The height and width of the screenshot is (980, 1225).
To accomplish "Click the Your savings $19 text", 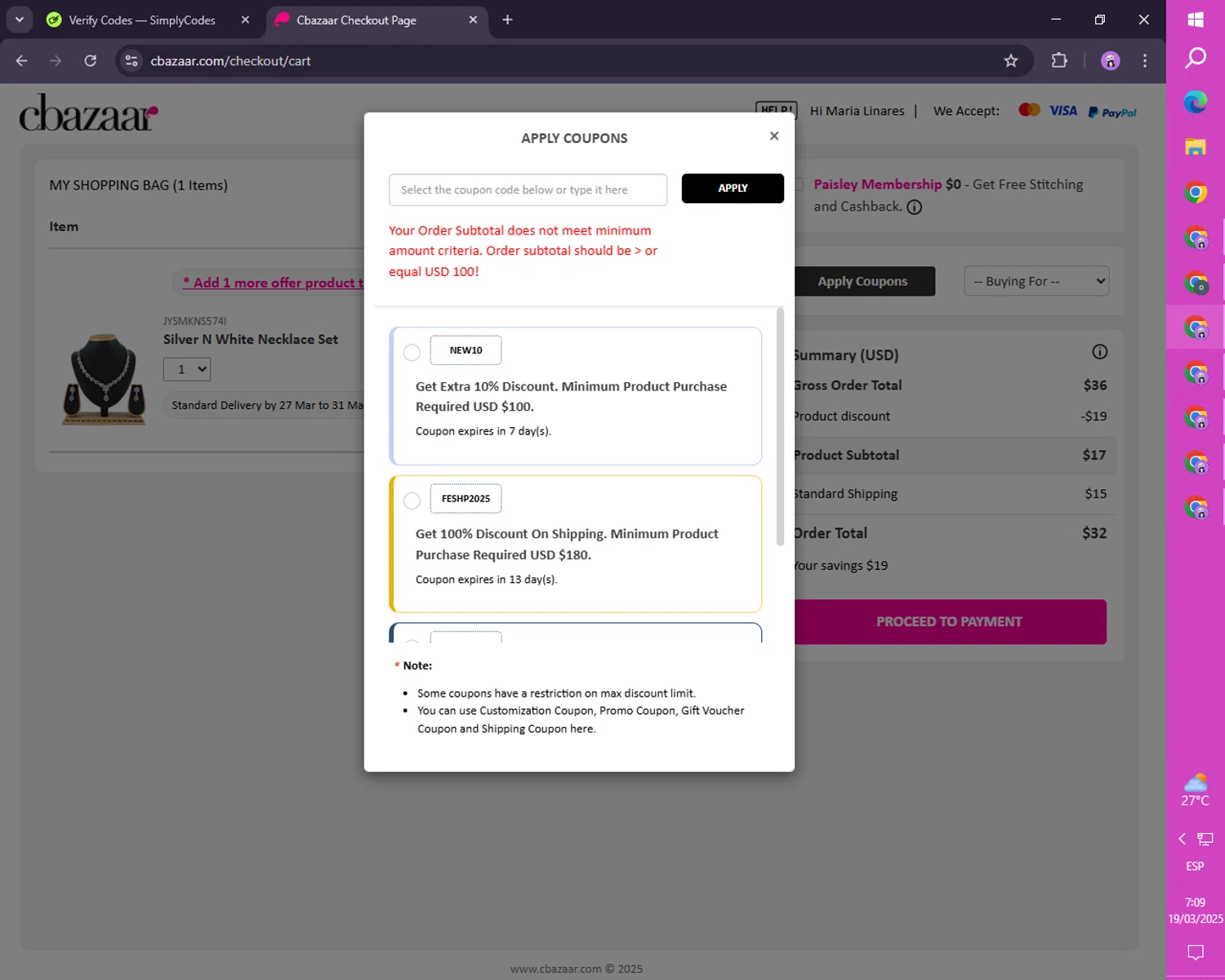I will coord(840,566).
